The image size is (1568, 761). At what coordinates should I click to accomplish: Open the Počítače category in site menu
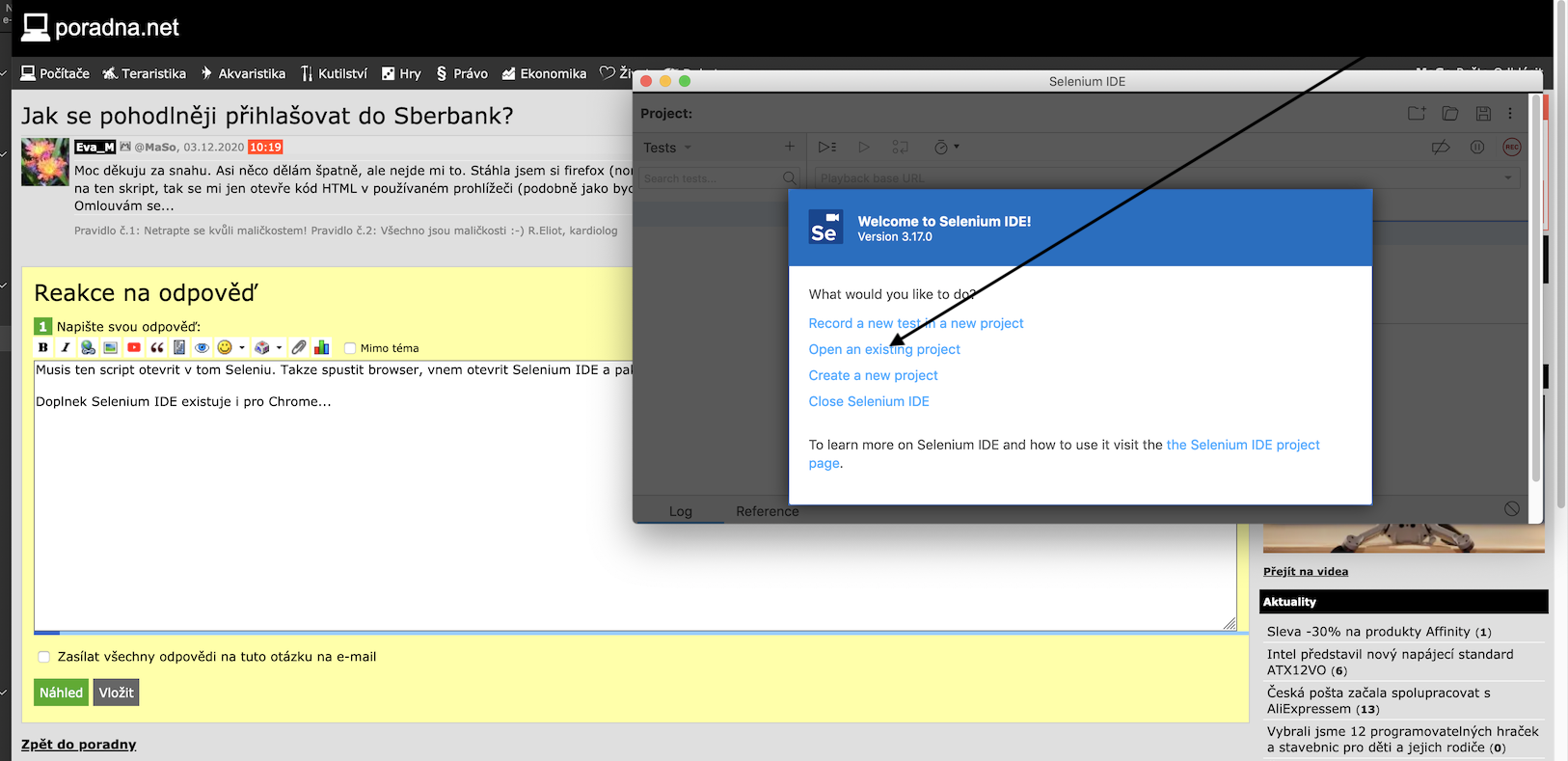click(x=55, y=73)
